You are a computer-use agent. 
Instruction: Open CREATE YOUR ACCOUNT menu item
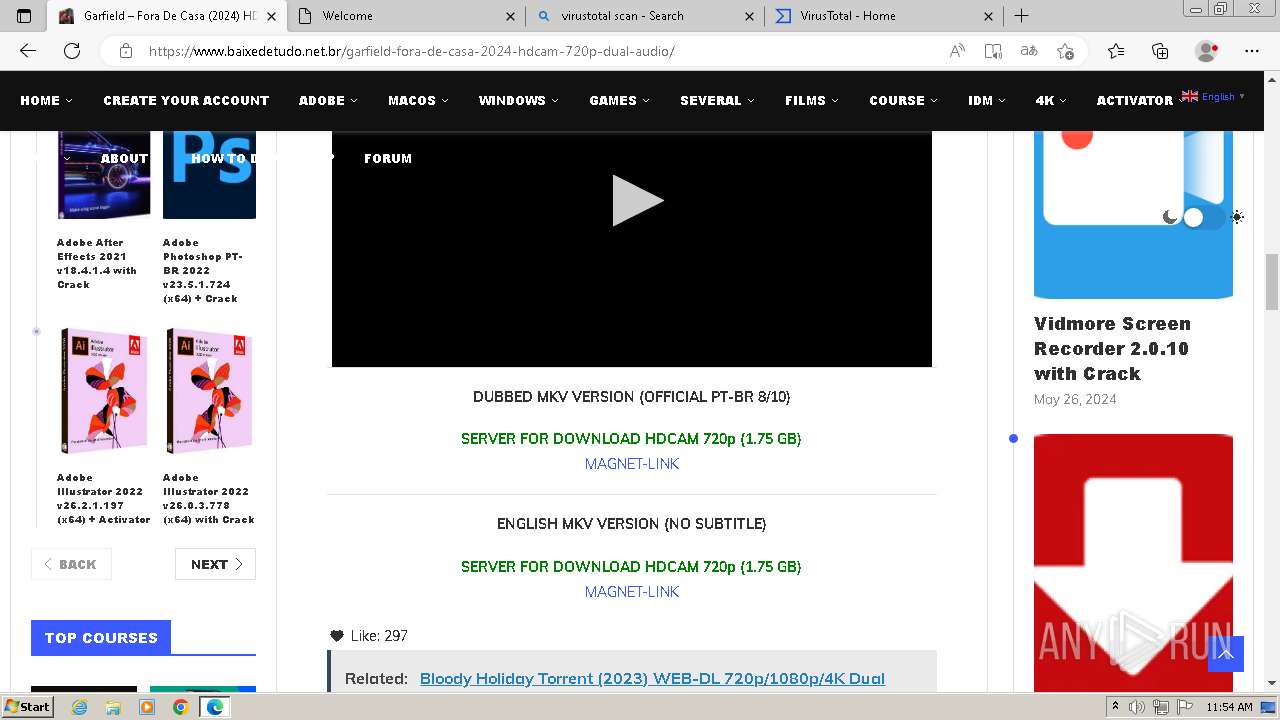[x=186, y=100]
